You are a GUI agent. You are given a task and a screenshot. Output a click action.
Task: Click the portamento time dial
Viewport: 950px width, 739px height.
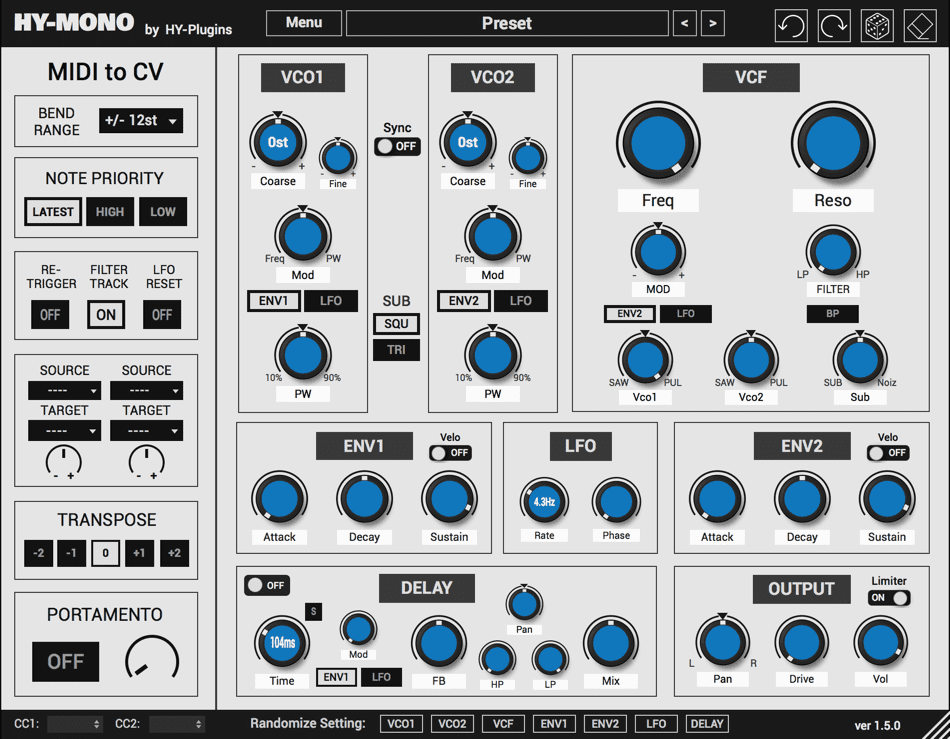click(152, 659)
